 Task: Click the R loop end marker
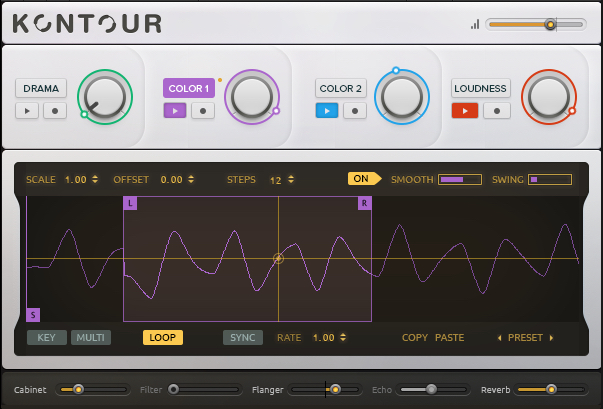[x=365, y=203]
